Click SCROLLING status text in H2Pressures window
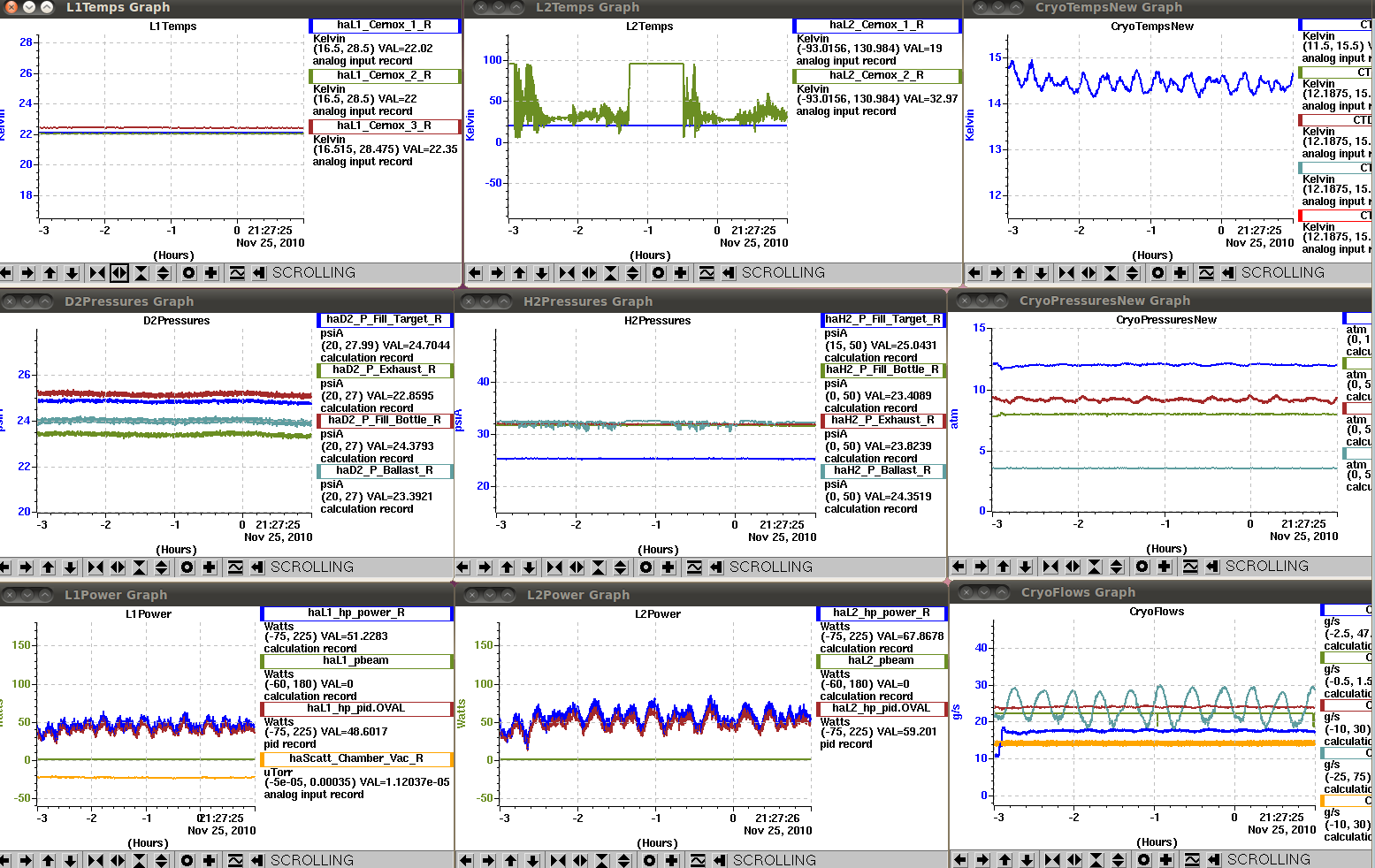Screen dimensions: 1375x868 (x=771, y=567)
